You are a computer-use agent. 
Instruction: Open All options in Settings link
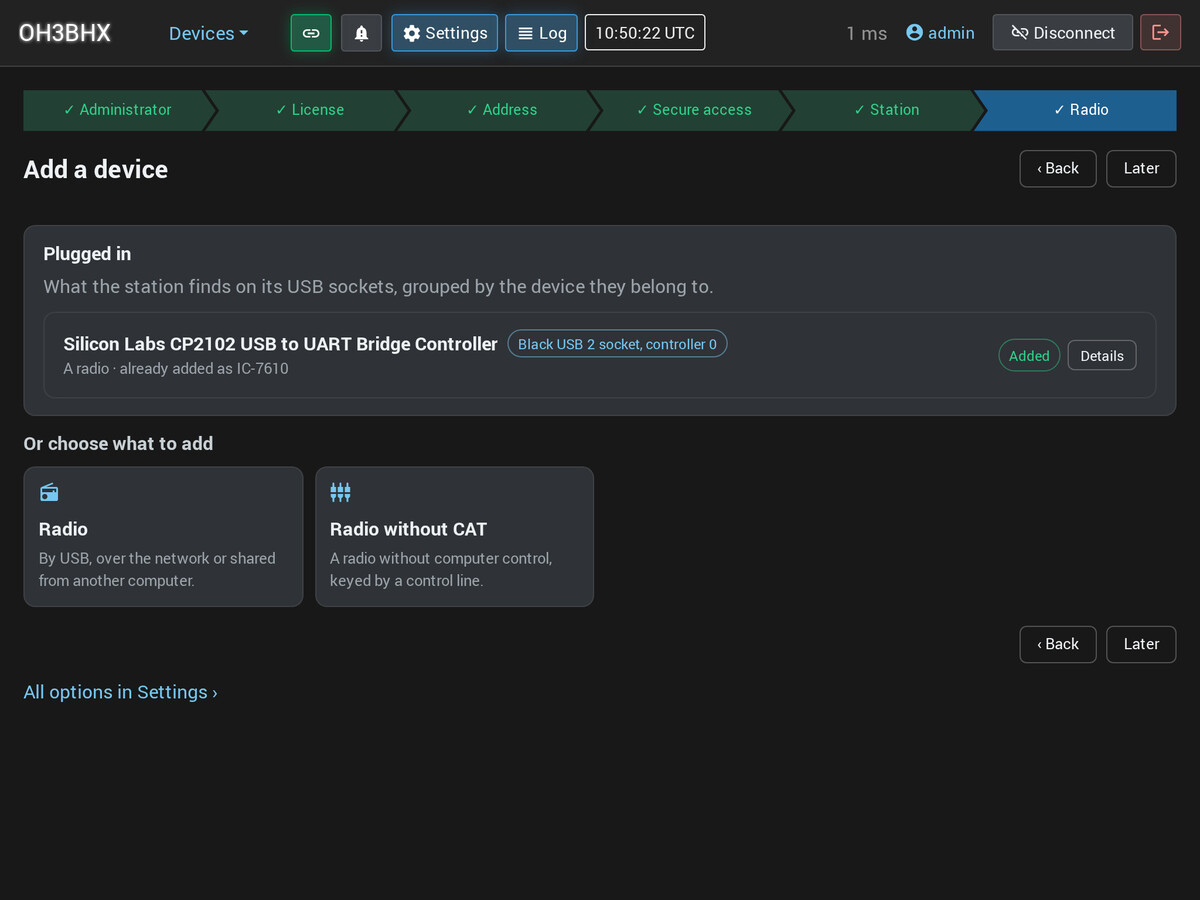pos(120,692)
